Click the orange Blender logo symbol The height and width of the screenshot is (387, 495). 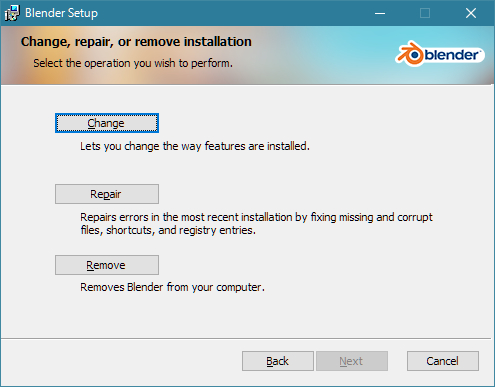[410, 54]
